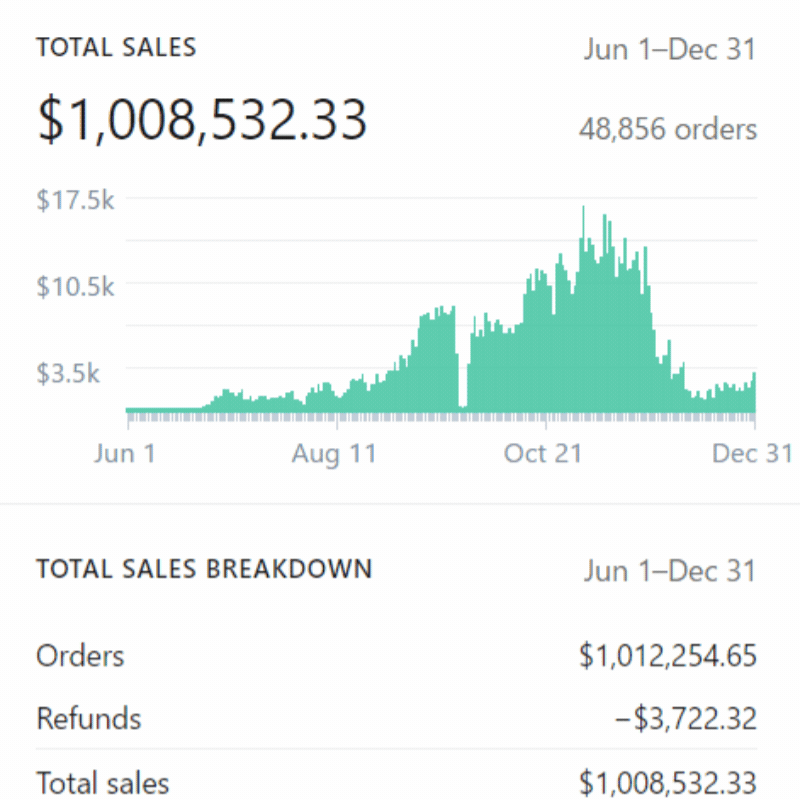Screen dimensions: 800x800
Task: Open the Refunds row in the breakdown
Action: 89,718
